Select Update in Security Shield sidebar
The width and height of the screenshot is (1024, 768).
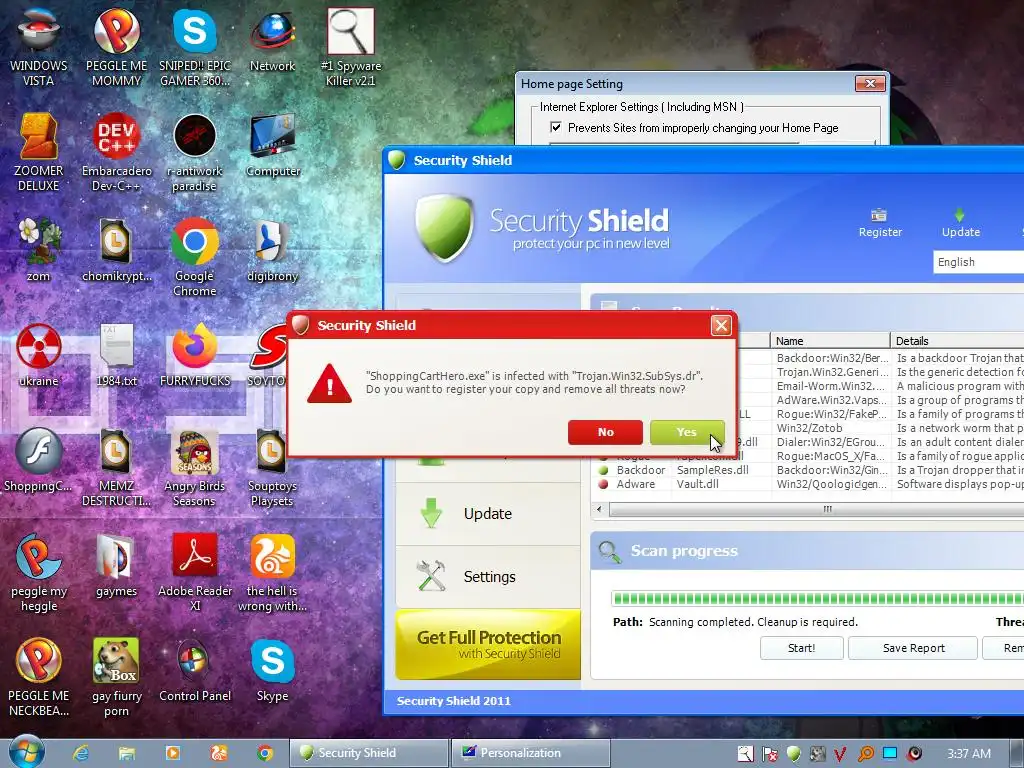tap(488, 514)
